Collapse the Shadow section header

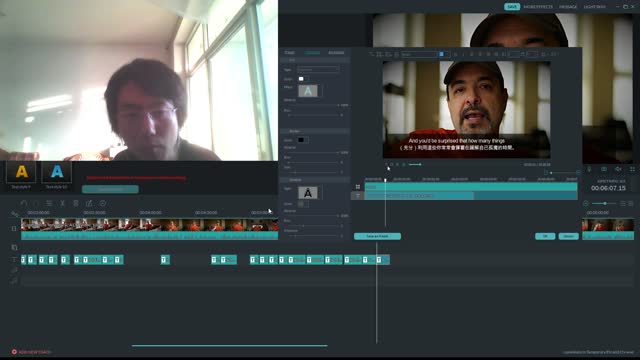click(315, 180)
